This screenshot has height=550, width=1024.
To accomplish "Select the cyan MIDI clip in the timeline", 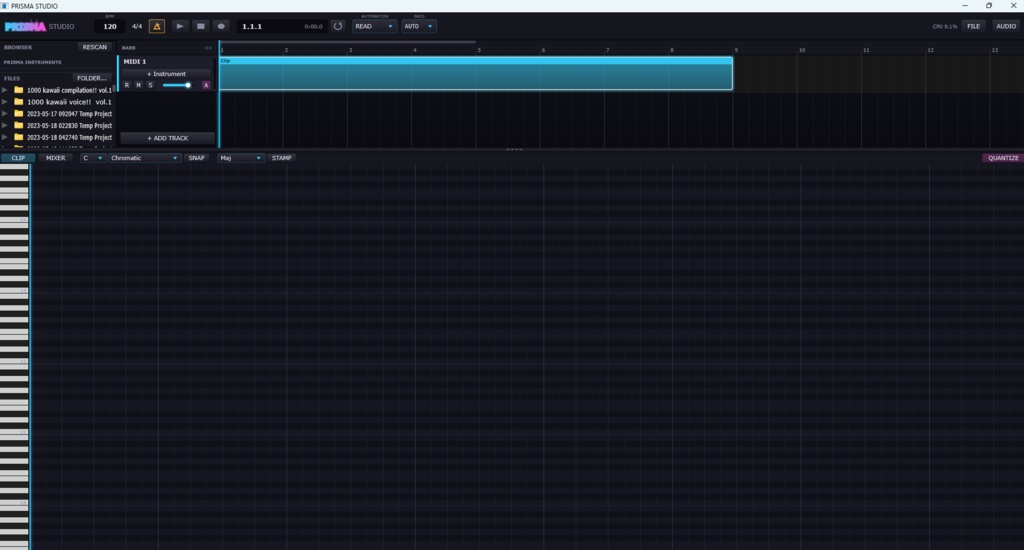I will click(x=475, y=73).
